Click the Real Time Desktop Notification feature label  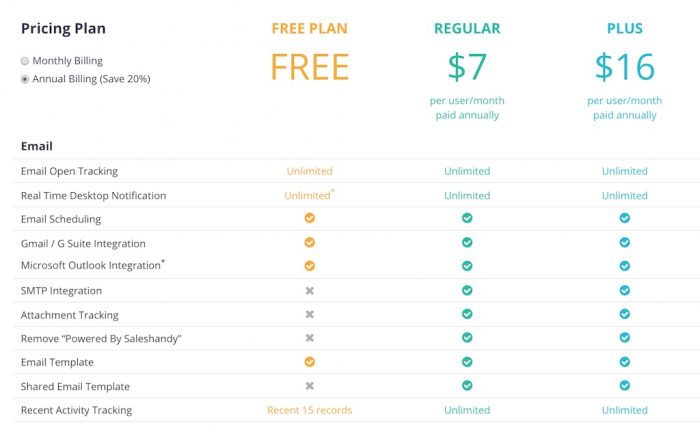pyautogui.click(x=93, y=195)
